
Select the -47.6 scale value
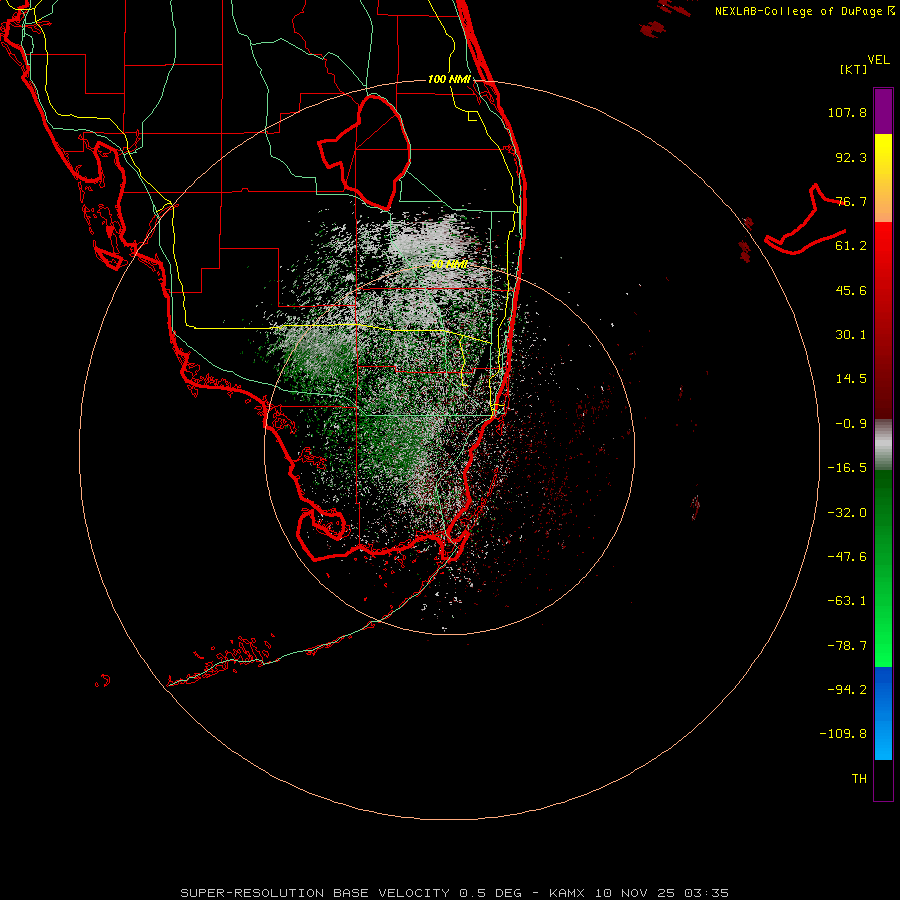[x=847, y=557]
